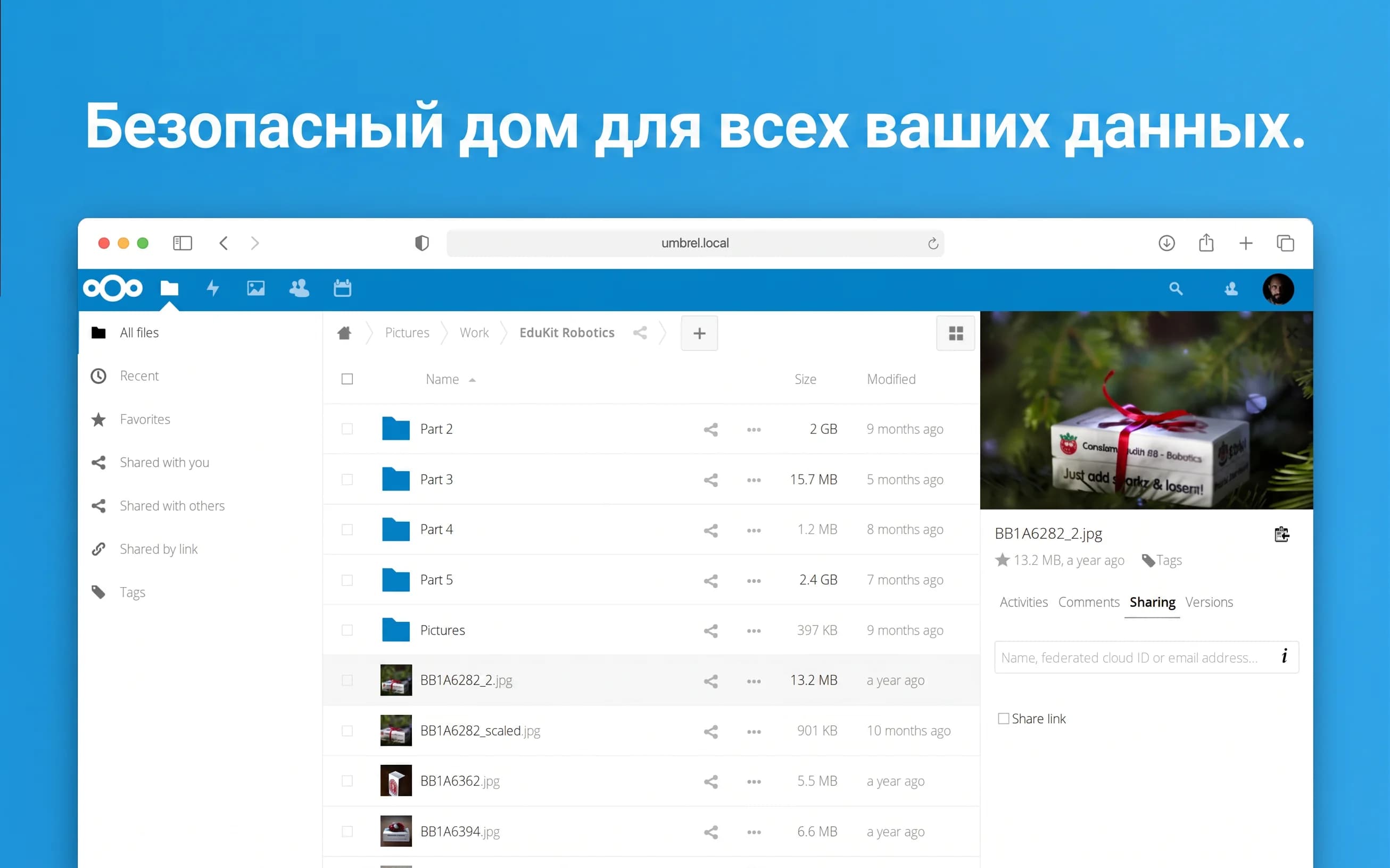Open the Nextcloud logo home
Screen dimensions: 1390x868
(x=113, y=288)
